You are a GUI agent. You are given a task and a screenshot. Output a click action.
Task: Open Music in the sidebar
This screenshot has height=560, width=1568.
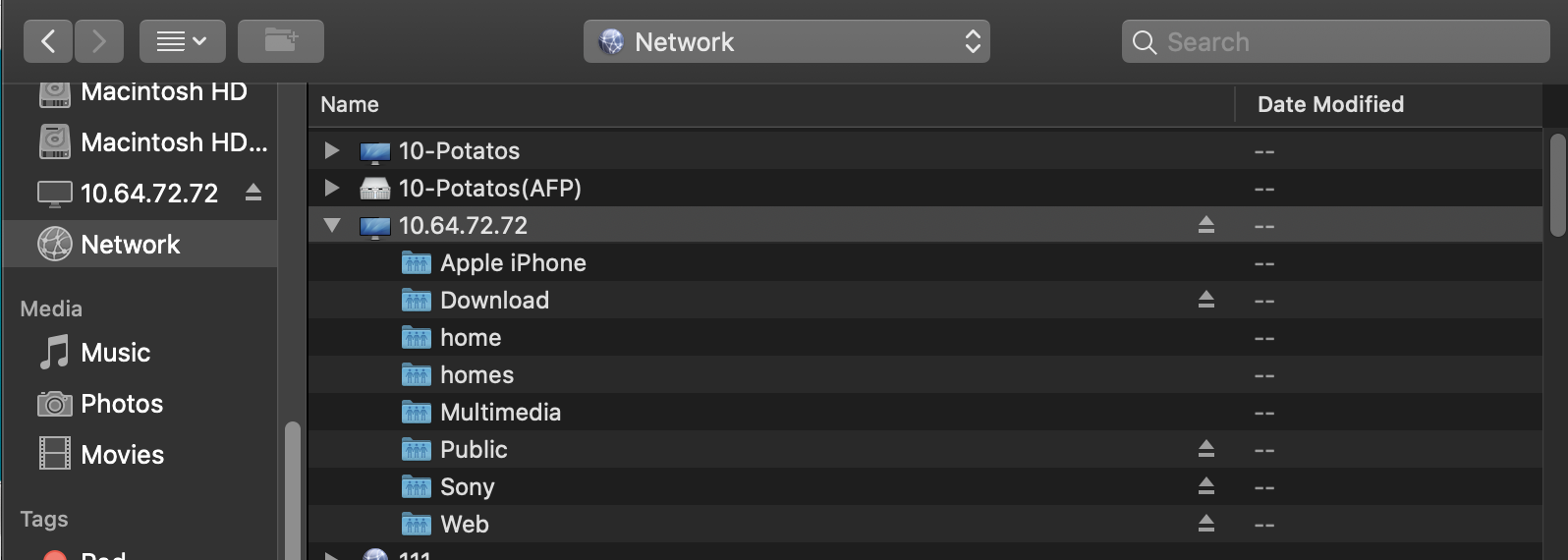[x=115, y=353]
